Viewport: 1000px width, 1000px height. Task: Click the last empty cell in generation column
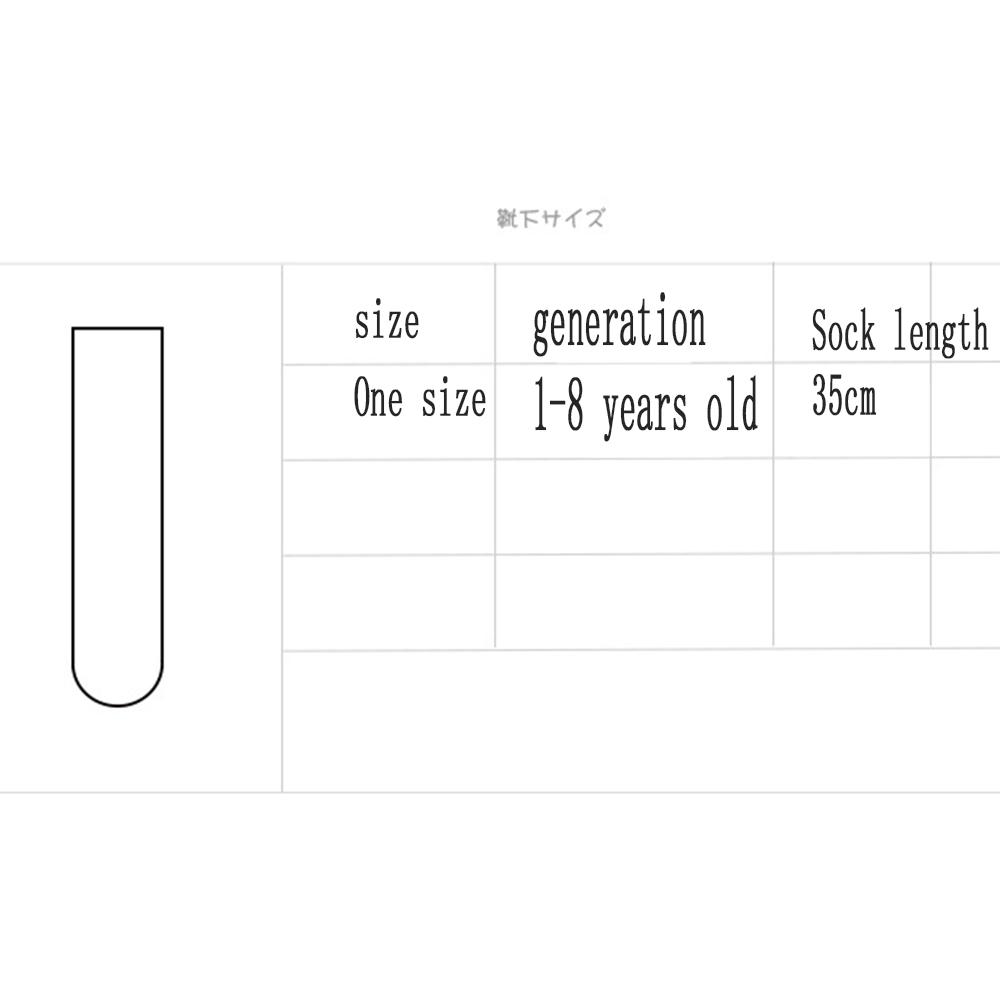(634, 602)
